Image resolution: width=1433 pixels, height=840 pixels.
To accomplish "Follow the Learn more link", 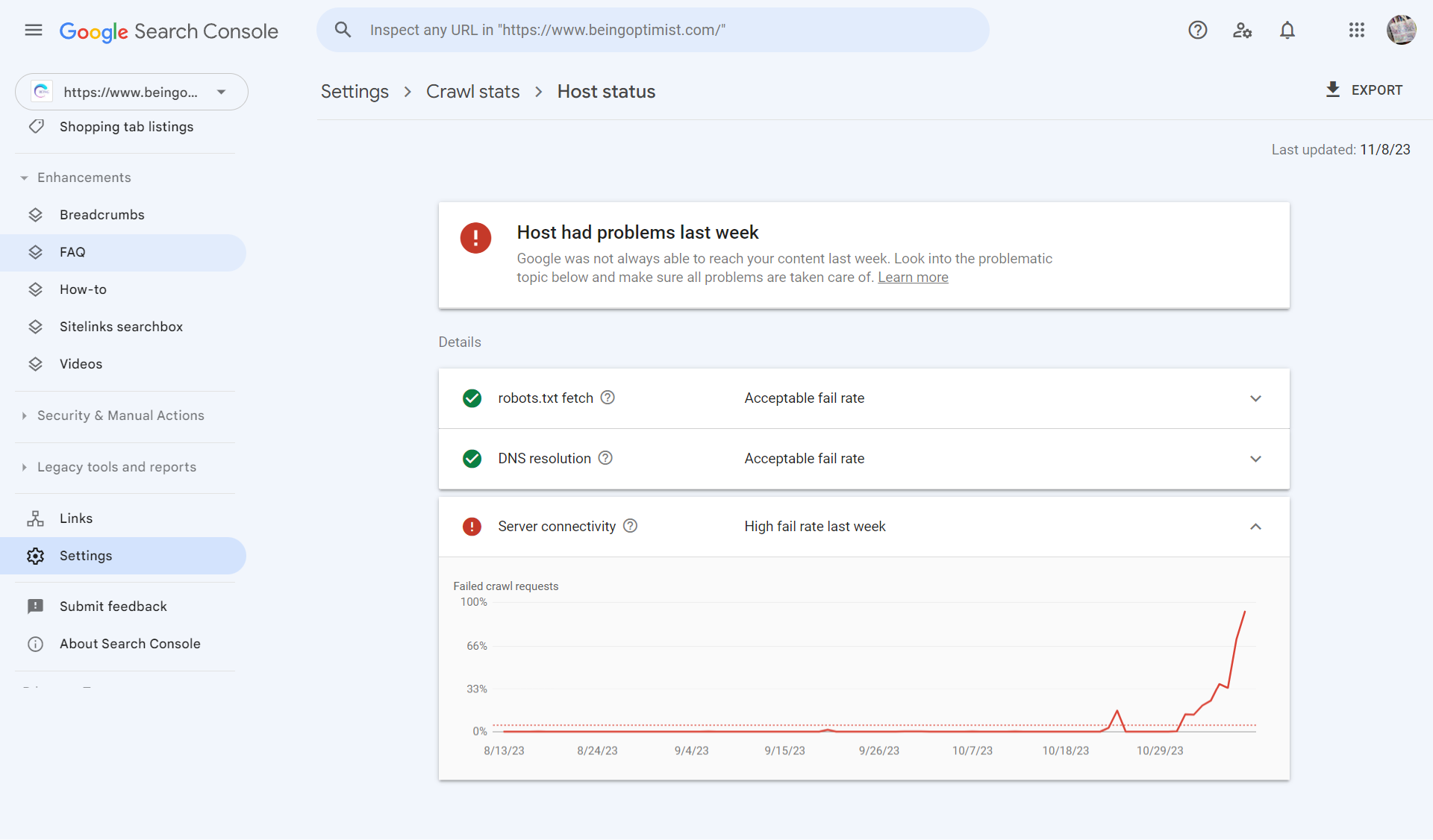I will point(913,278).
